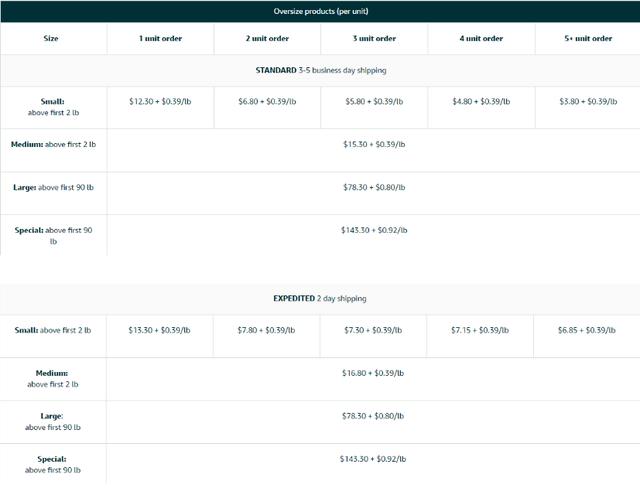Click the "3 unit order" column header

(x=374, y=39)
